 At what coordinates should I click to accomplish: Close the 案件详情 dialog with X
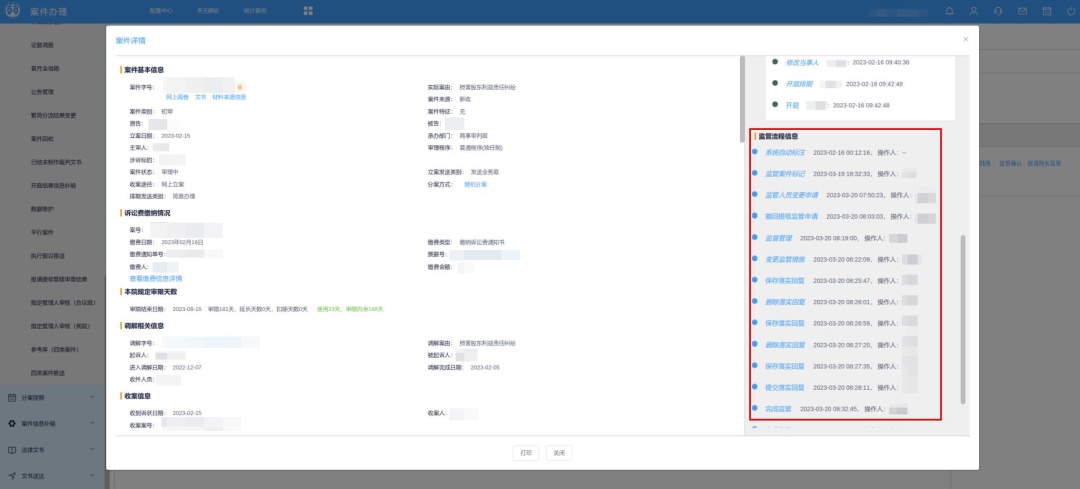point(965,39)
